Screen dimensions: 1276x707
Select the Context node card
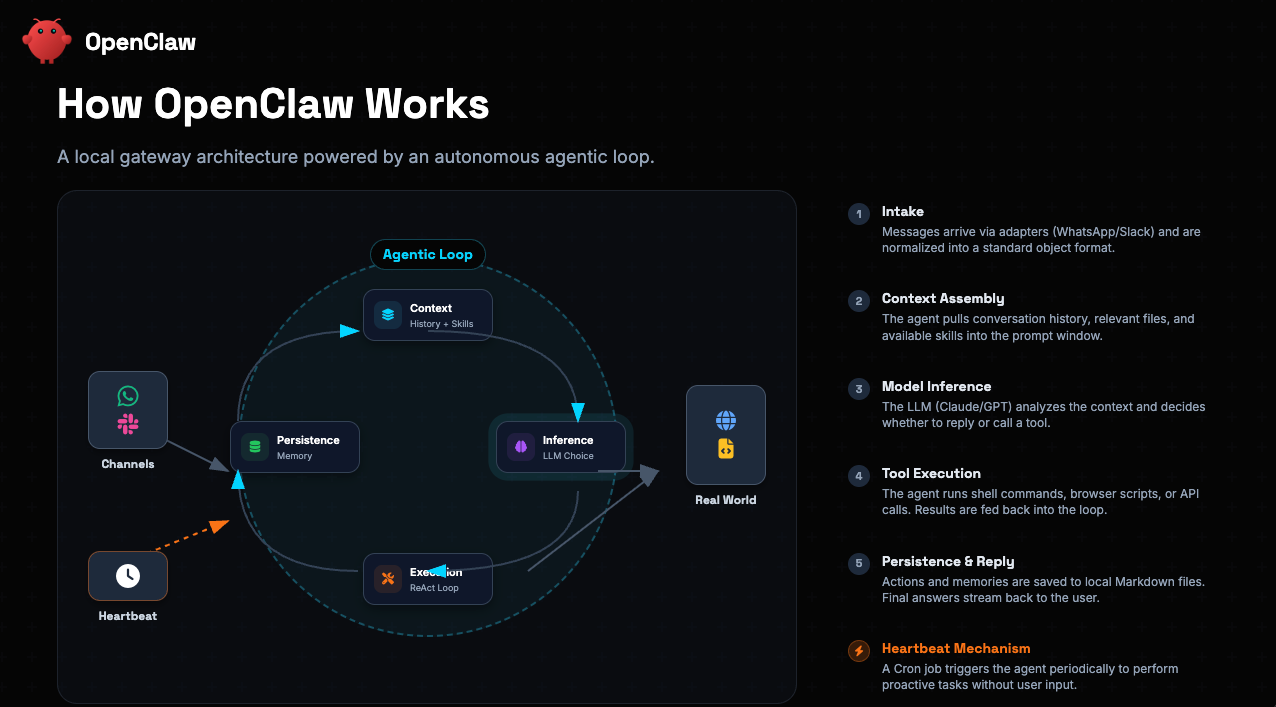pos(428,315)
